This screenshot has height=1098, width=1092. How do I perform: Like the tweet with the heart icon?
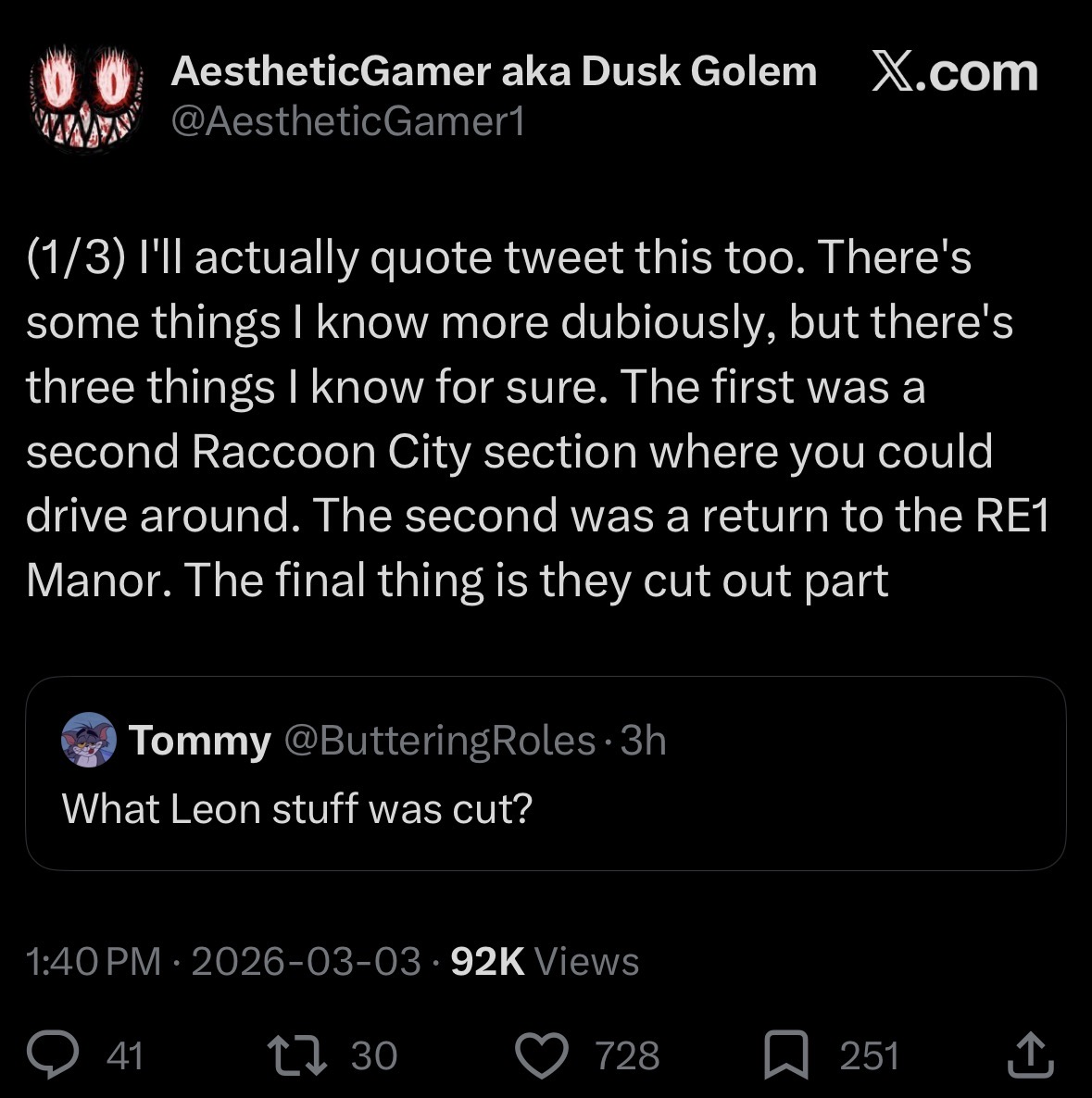[x=542, y=1055]
